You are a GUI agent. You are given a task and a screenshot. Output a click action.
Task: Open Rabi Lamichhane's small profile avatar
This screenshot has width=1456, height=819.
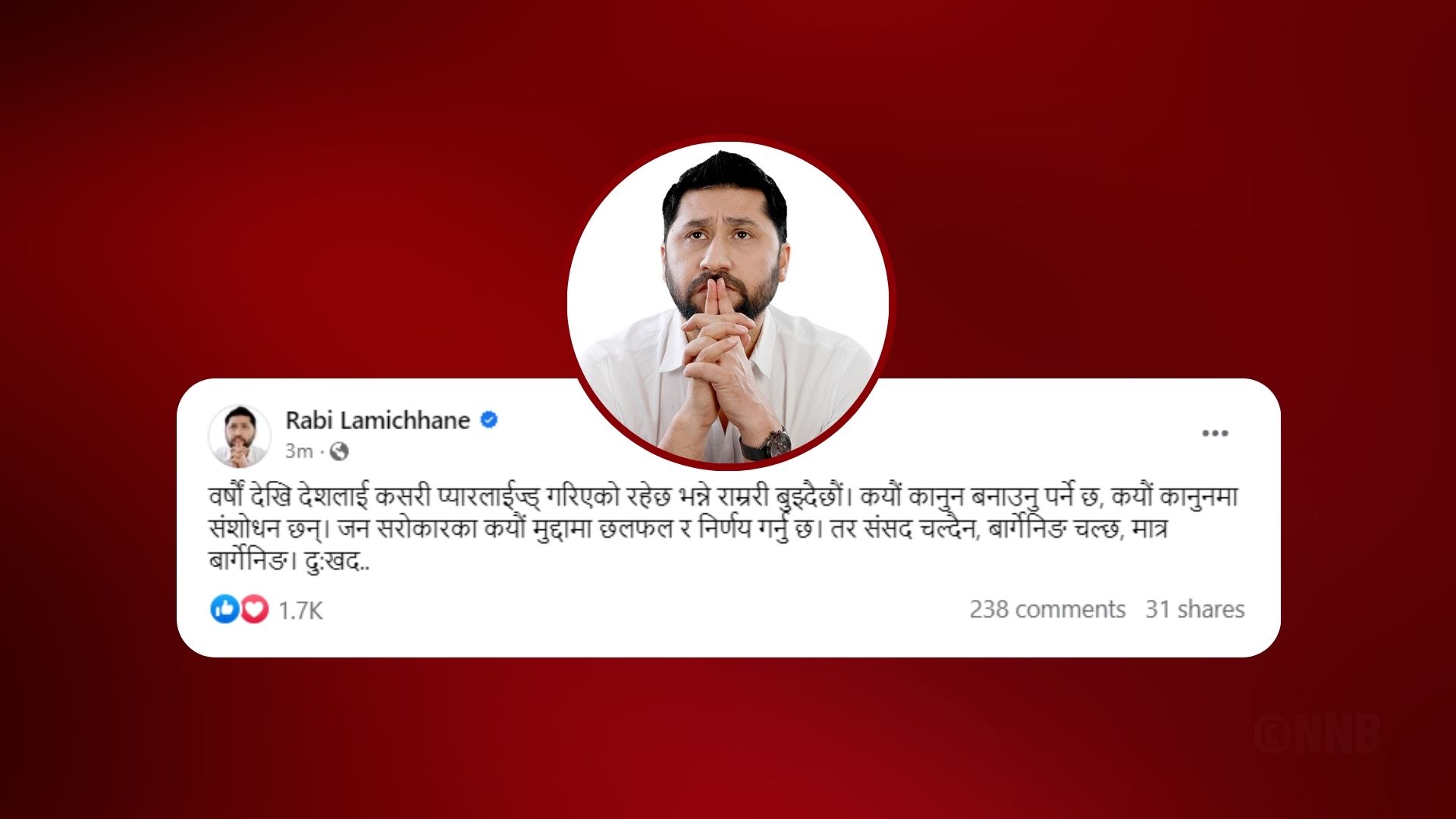[239, 436]
